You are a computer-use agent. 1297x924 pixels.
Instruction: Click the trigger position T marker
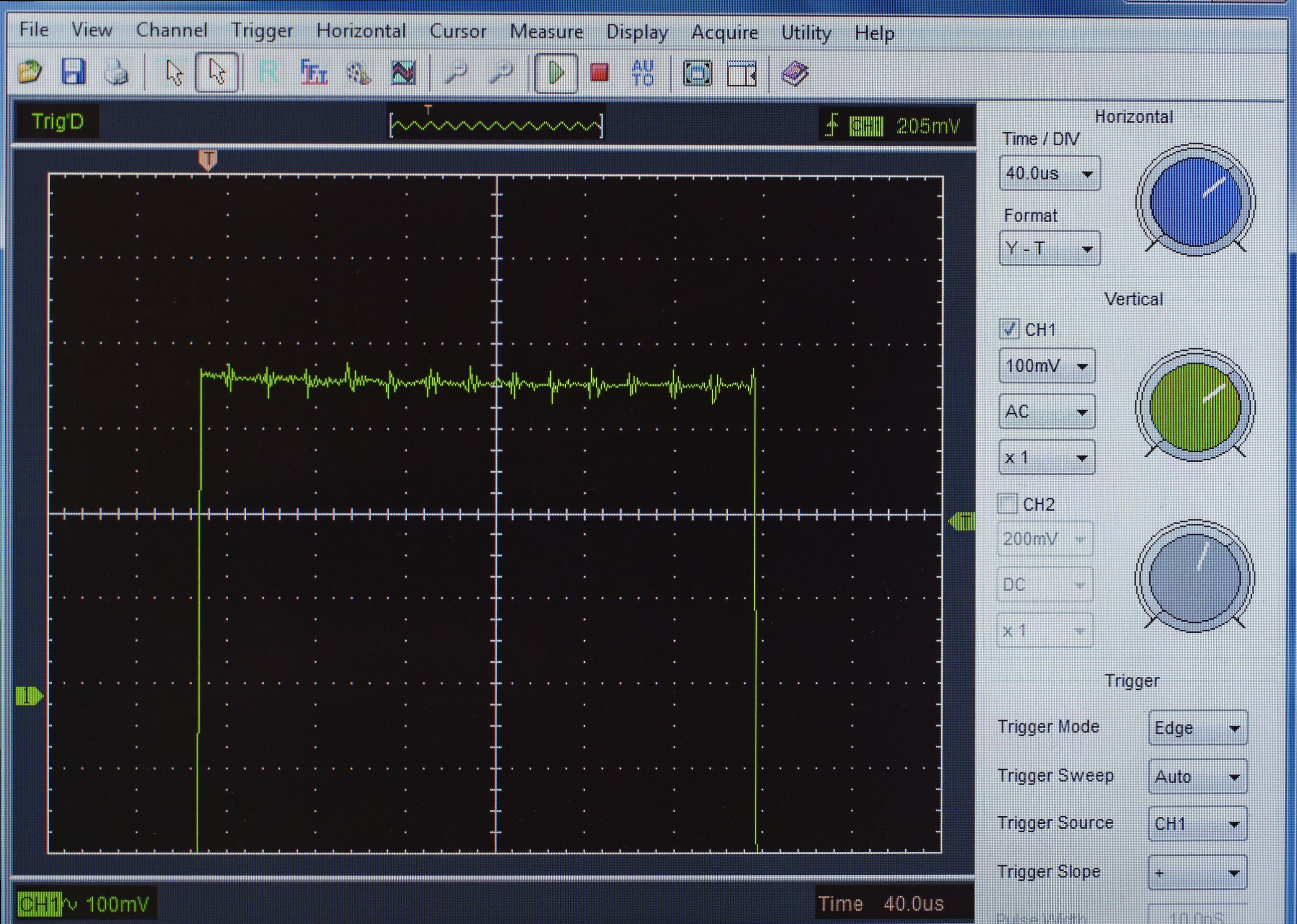click(208, 160)
